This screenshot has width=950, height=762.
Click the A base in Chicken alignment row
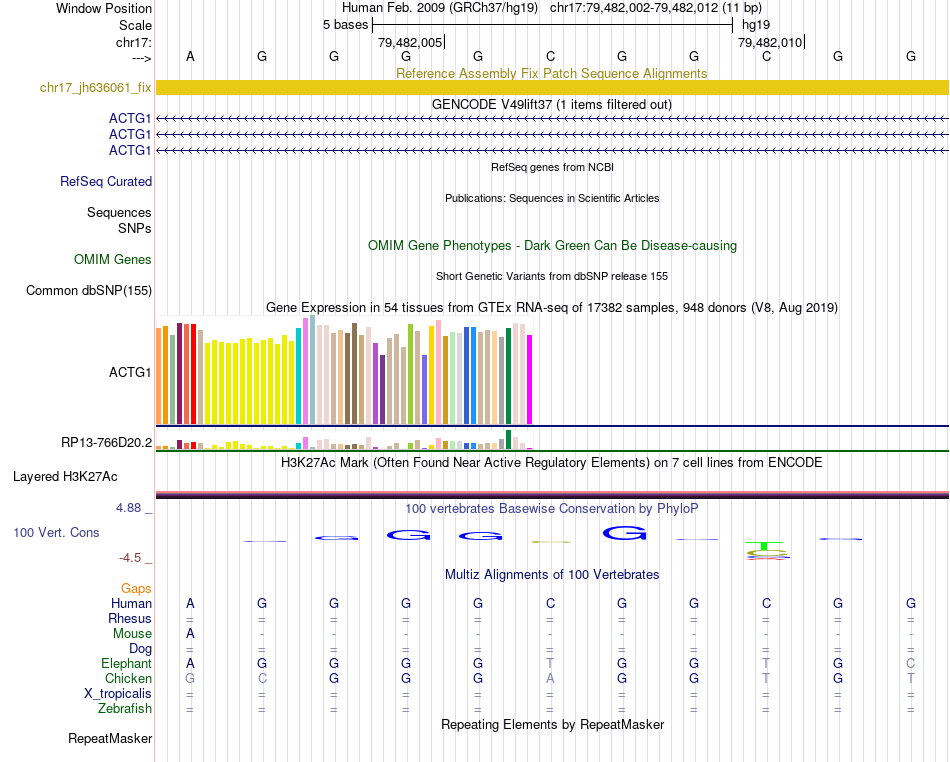[550, 678]
